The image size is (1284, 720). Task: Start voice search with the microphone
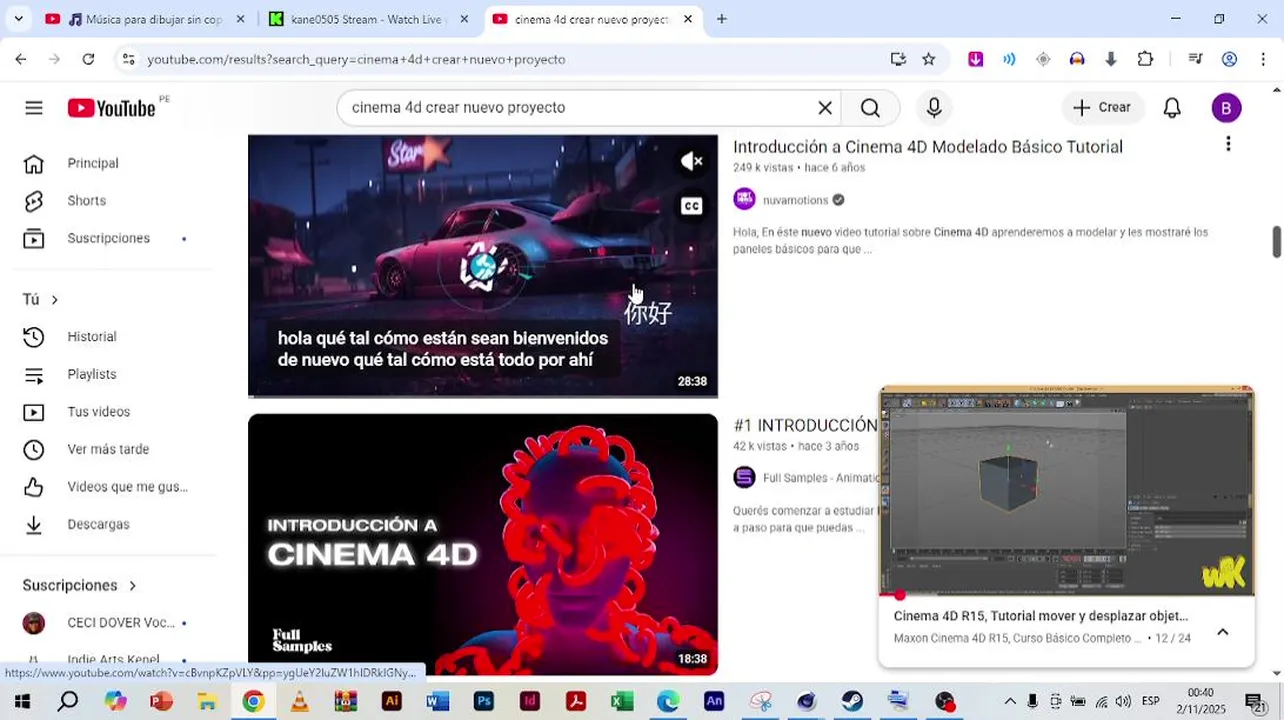tap(933, 108)
